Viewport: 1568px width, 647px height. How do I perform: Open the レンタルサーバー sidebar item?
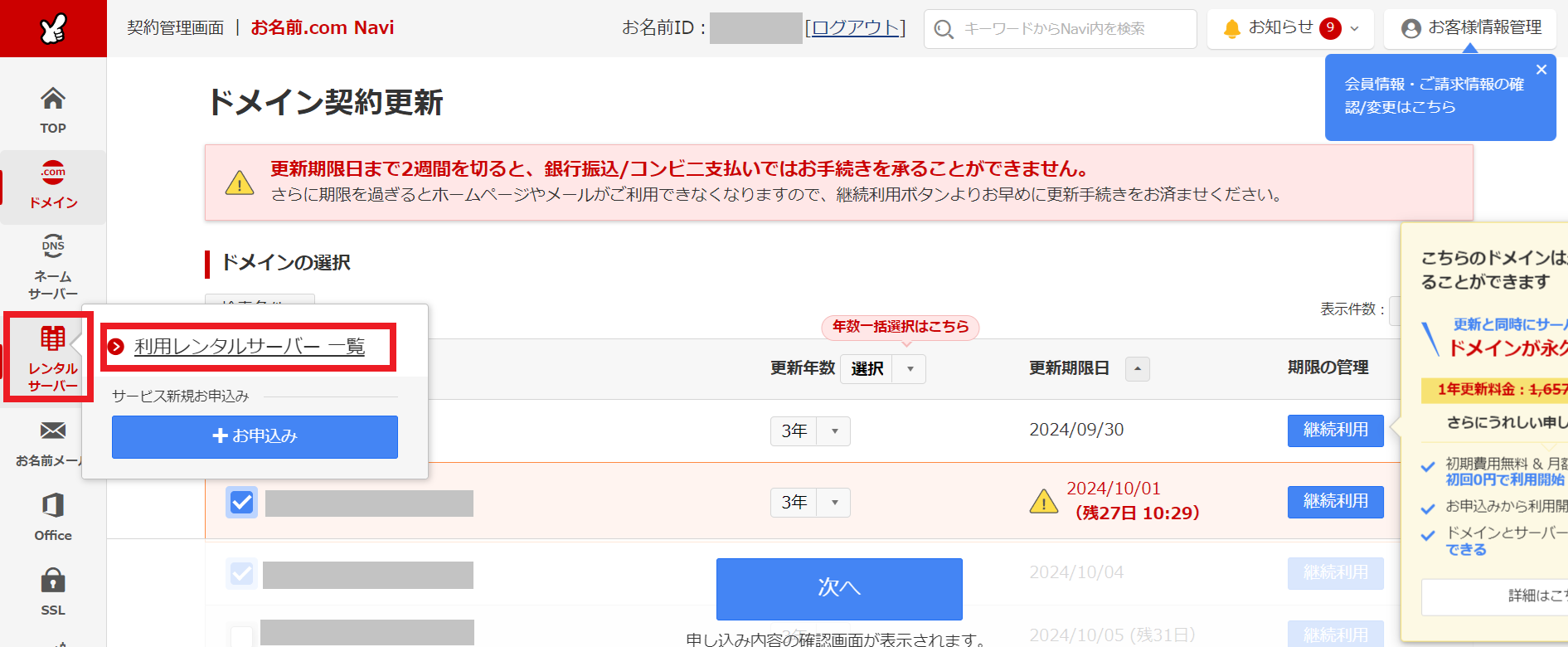[53, 357]
